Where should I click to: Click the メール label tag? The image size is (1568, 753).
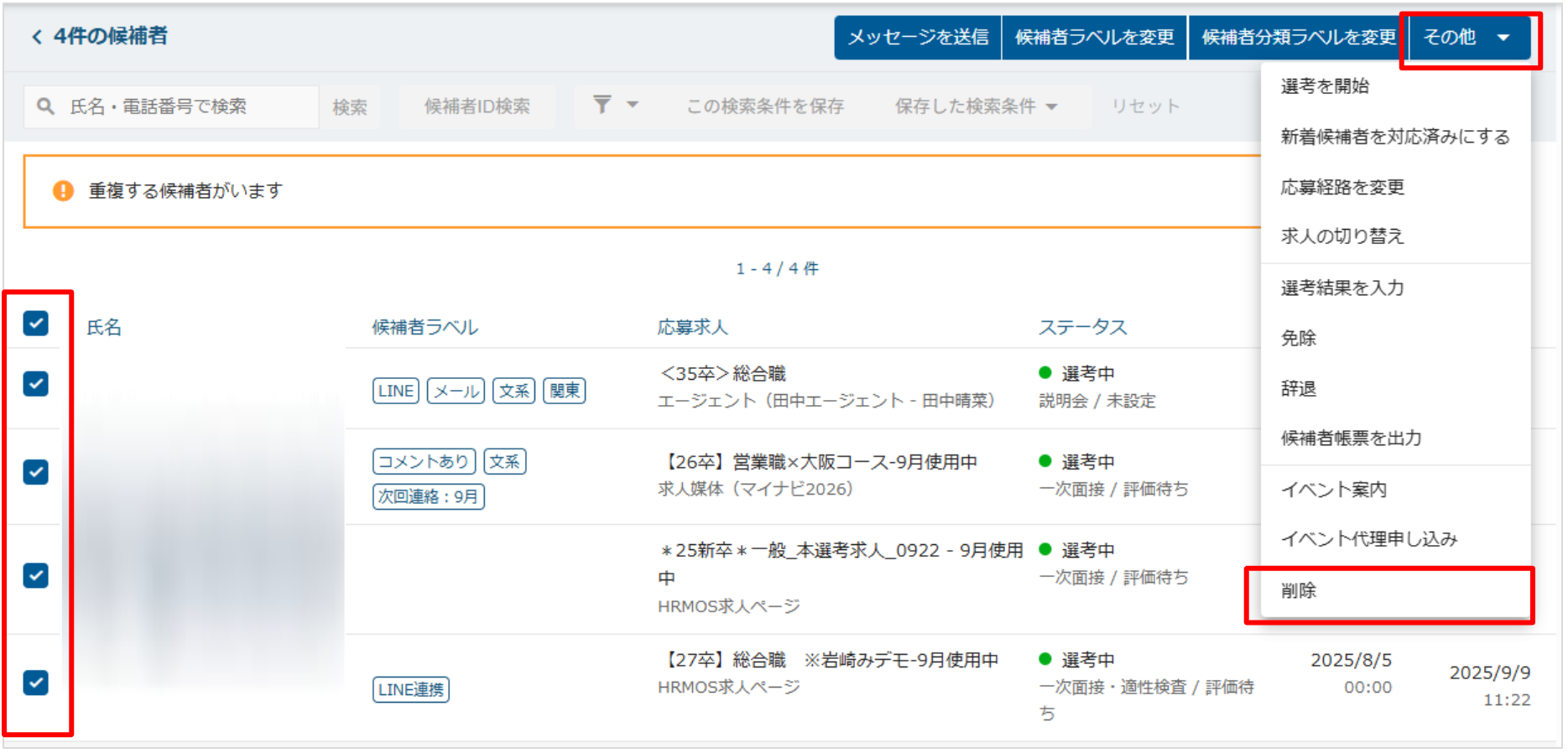456,391
